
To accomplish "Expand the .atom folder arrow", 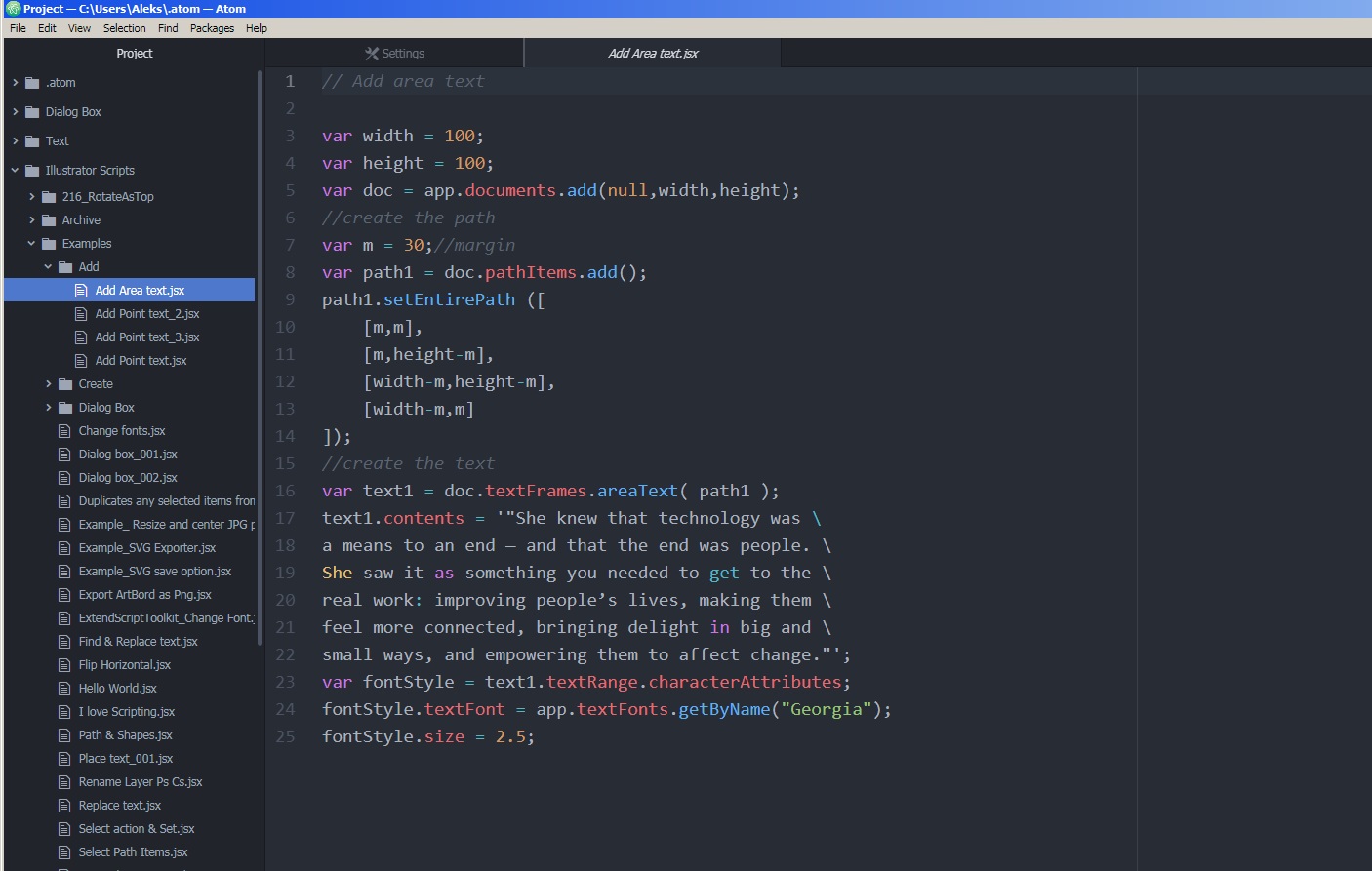I will tap(16, 83).
